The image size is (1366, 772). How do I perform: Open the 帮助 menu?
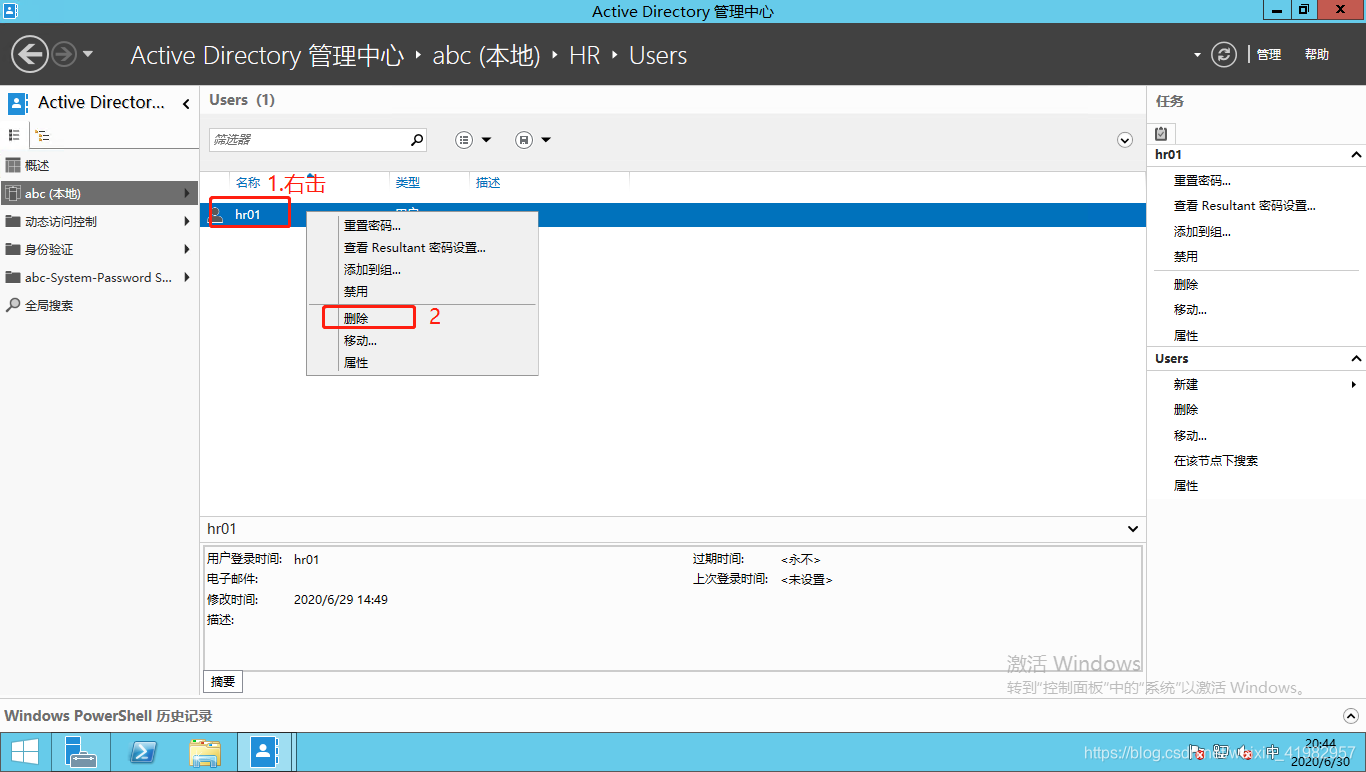point(1317,54)
